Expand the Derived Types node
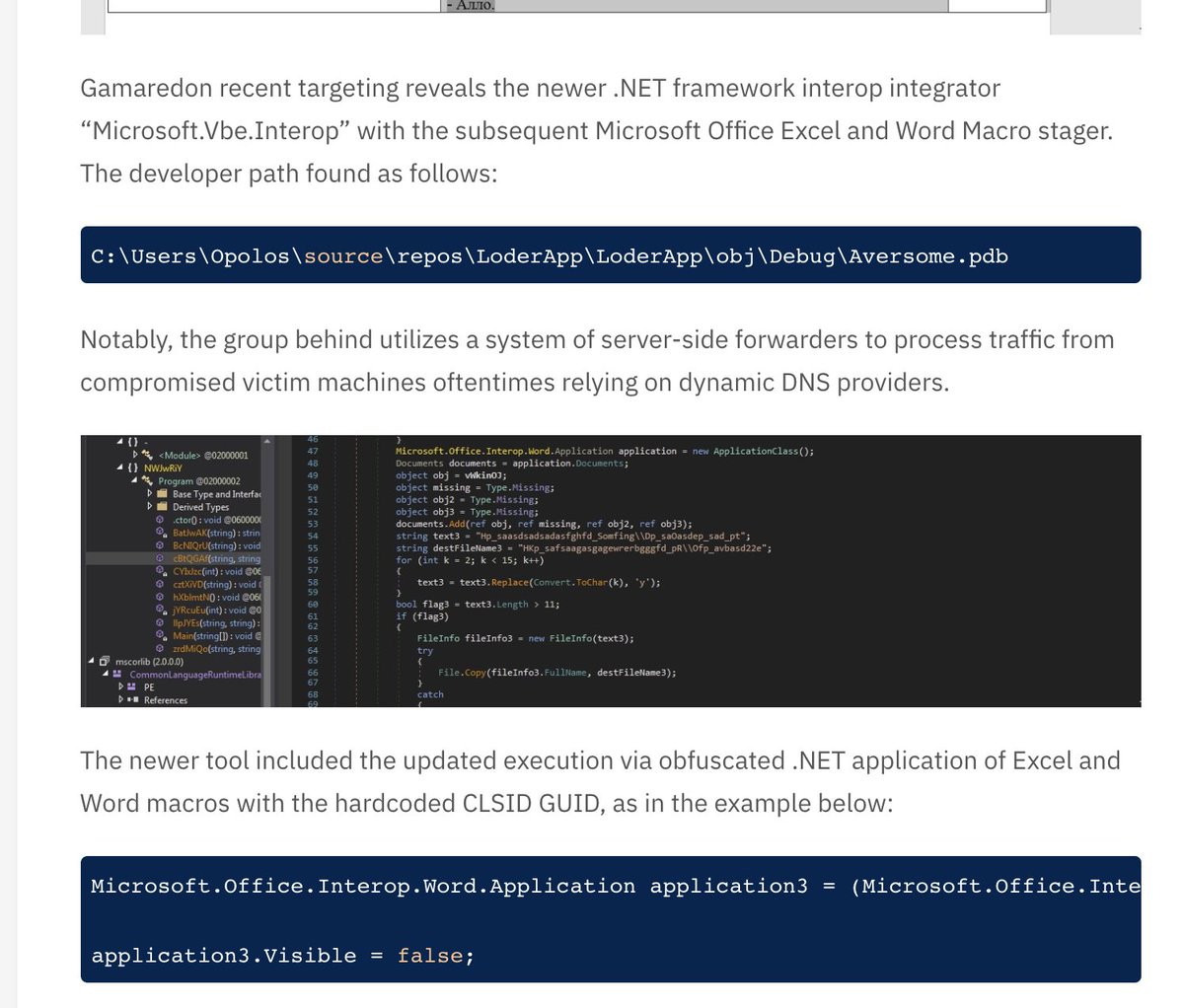 tap(150, 507)
